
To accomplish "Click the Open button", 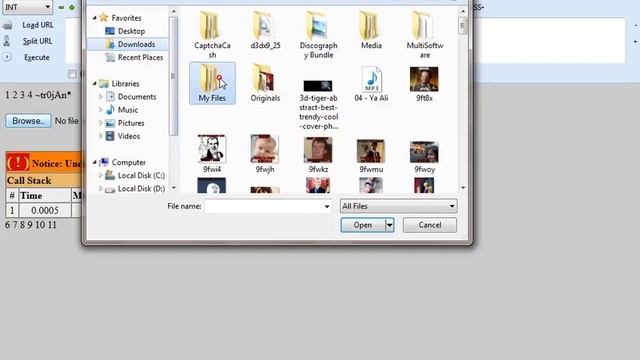I will click(x=363, y=225).
